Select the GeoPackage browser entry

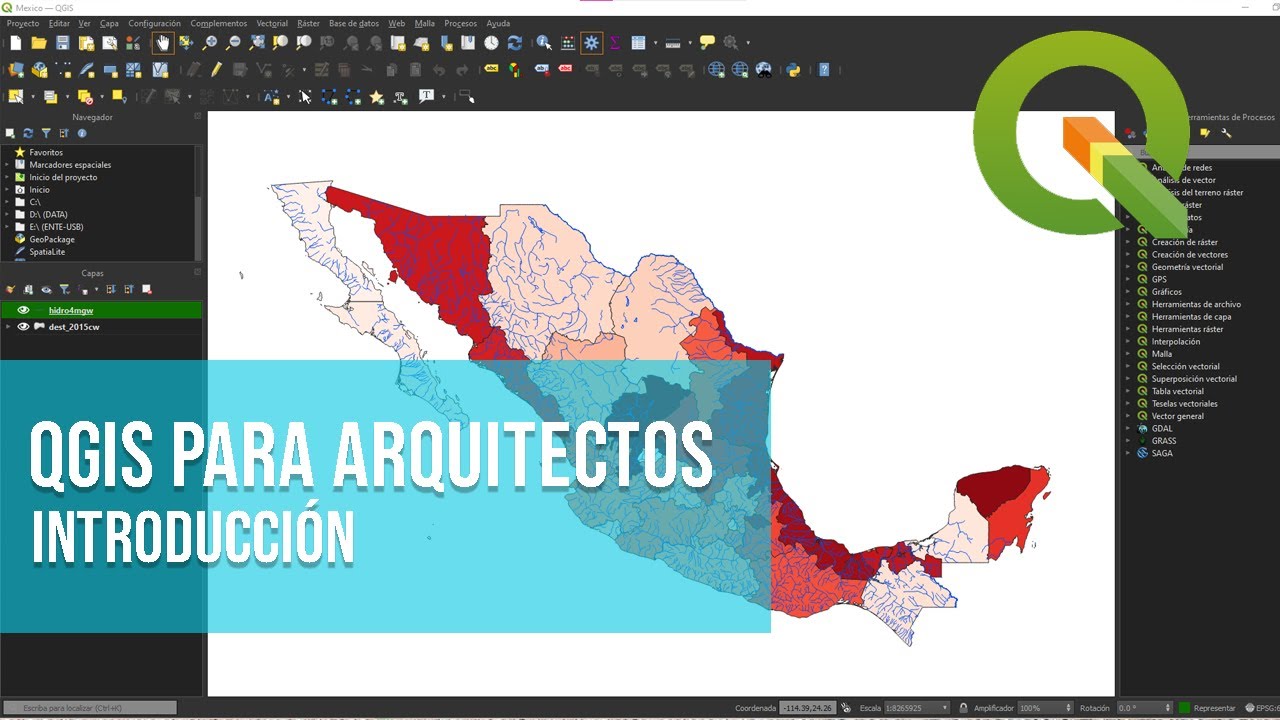click(51, 239)
